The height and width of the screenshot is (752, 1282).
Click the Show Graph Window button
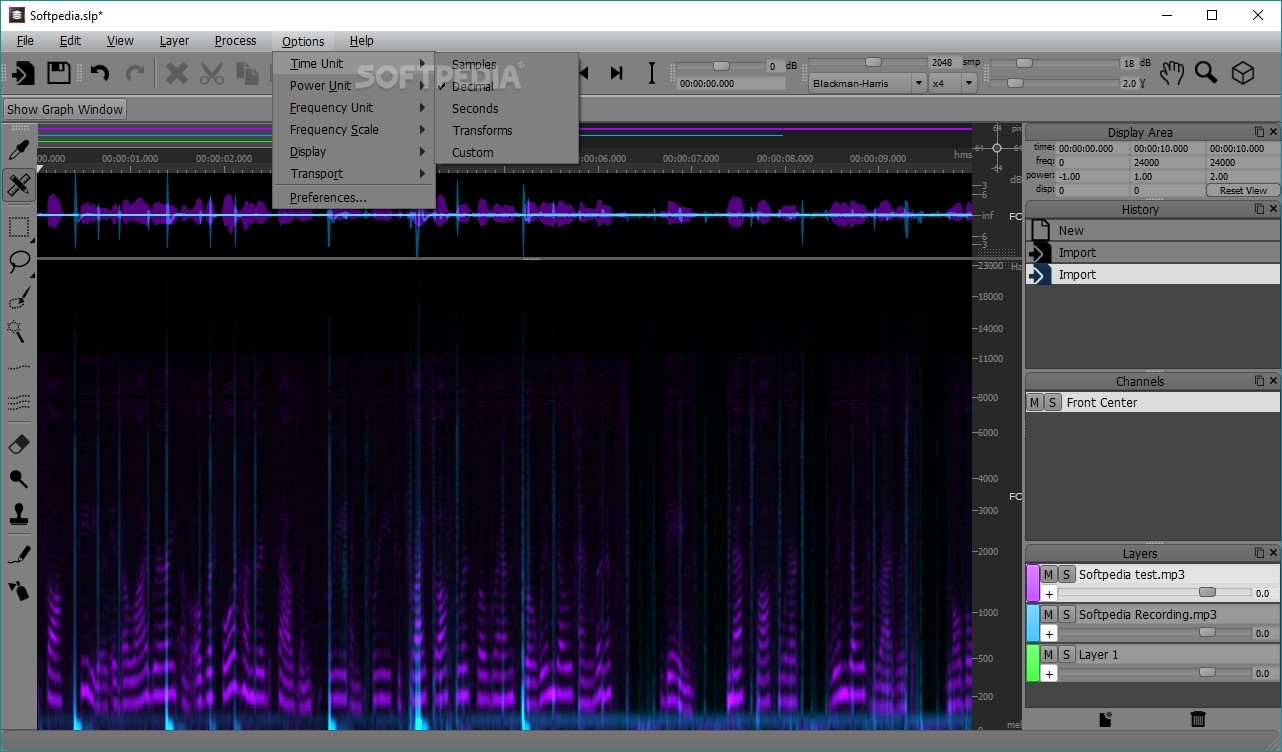pos(65,110)
